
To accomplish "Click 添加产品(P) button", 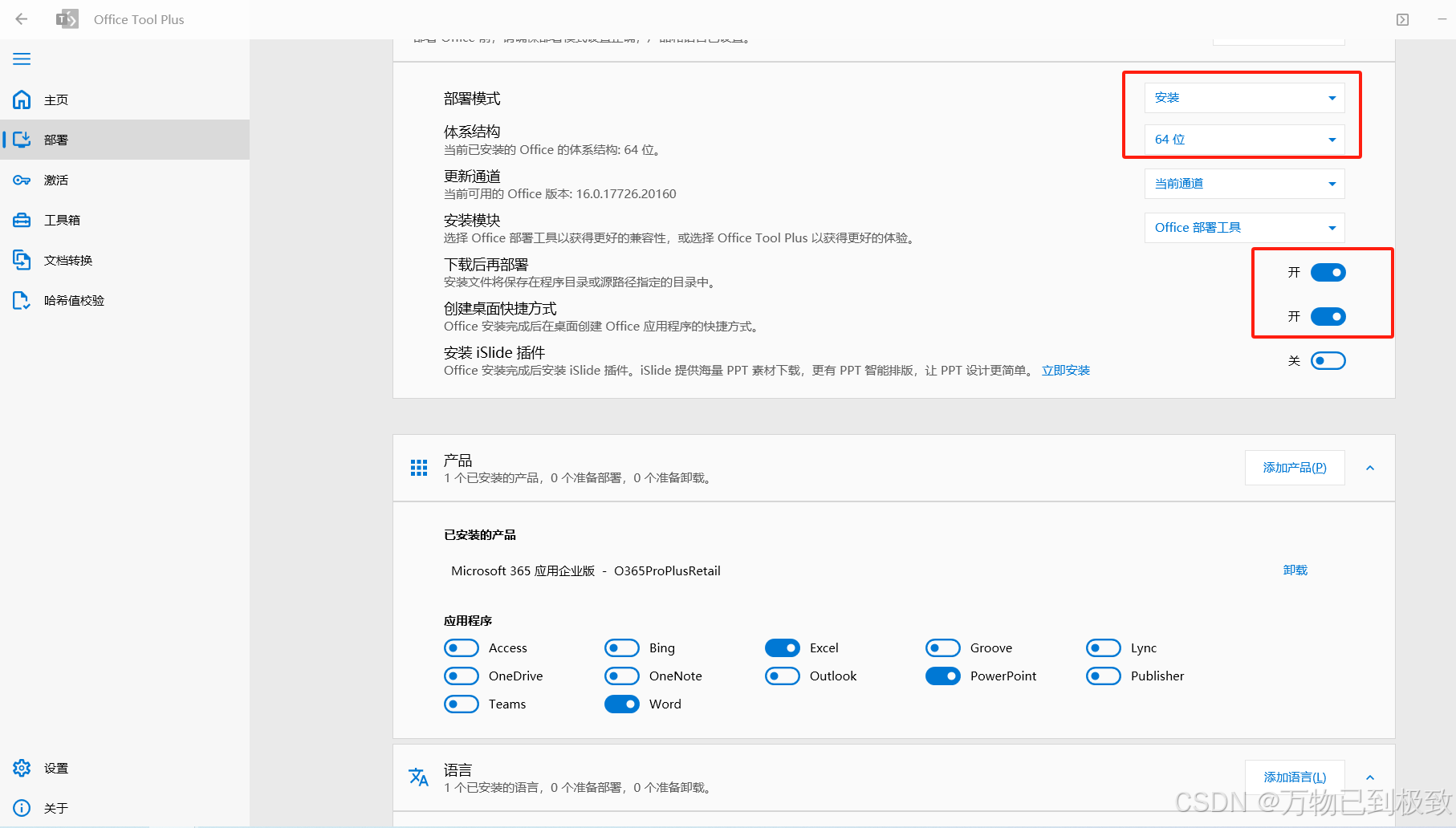I will click(1295, 468).
